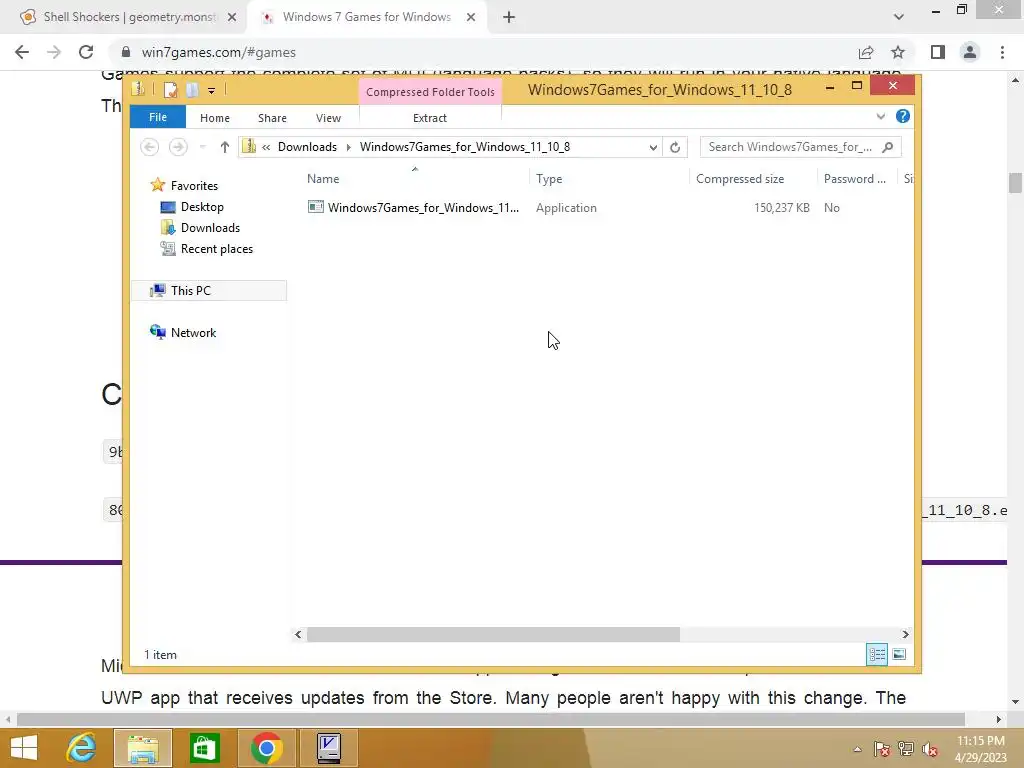The width and height of the screenshot is (1024, 768).
Task: Open the Chrome profile avatar menu
Action: coord(970,52)
